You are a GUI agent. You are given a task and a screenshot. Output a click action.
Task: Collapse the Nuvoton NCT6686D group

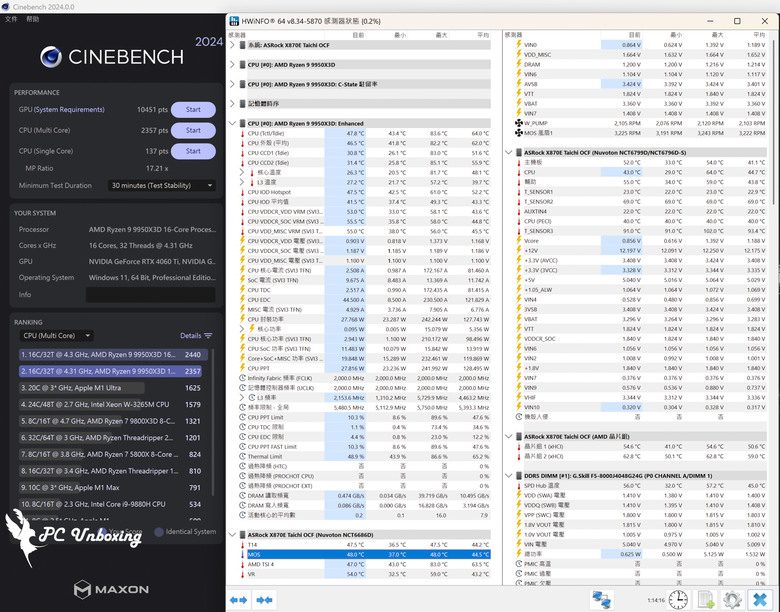coord(232,535)
